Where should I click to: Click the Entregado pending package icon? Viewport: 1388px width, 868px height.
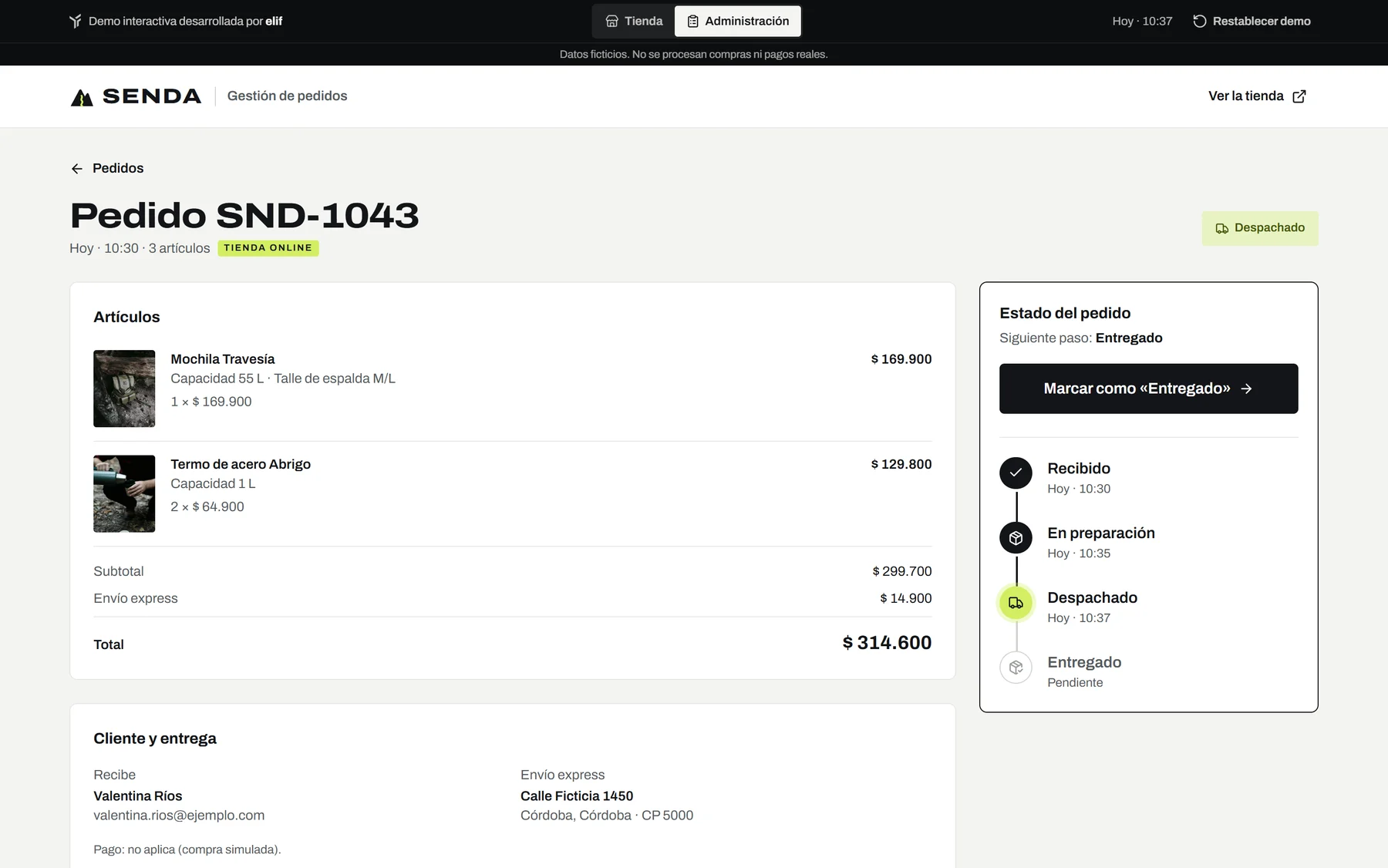[1016, 668]
